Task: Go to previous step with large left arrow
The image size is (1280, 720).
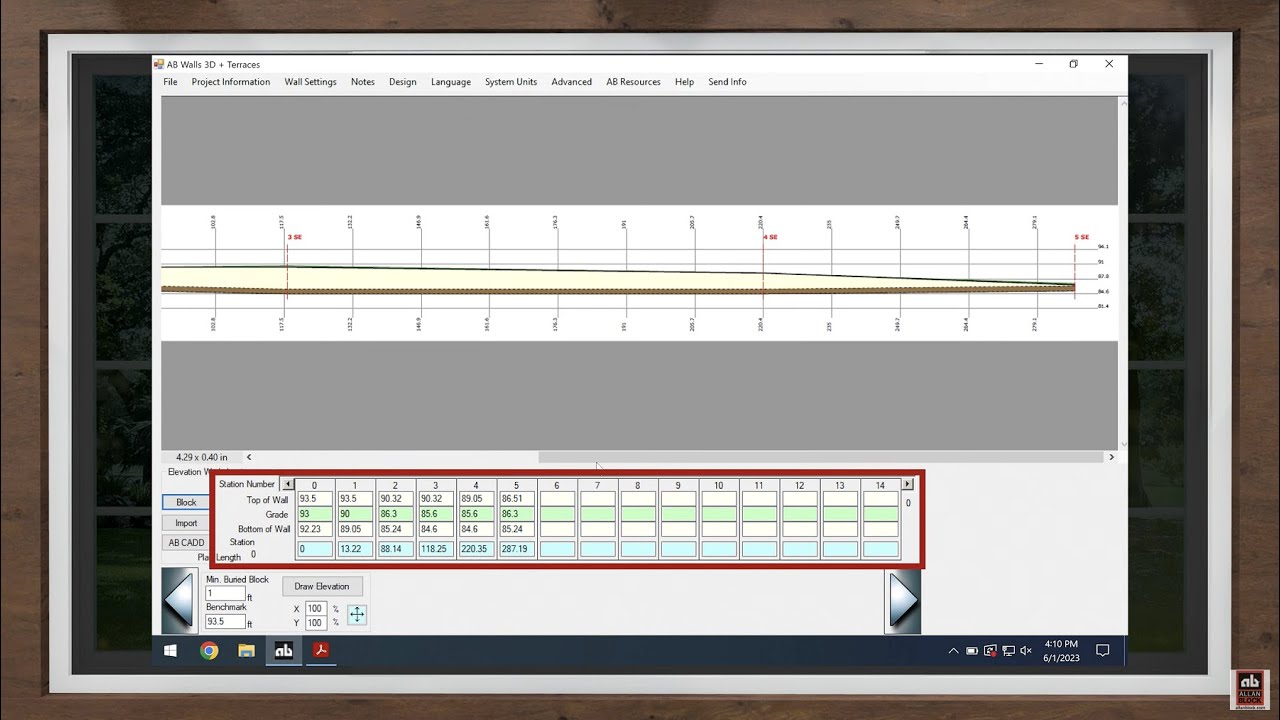Action: (178, 600)
